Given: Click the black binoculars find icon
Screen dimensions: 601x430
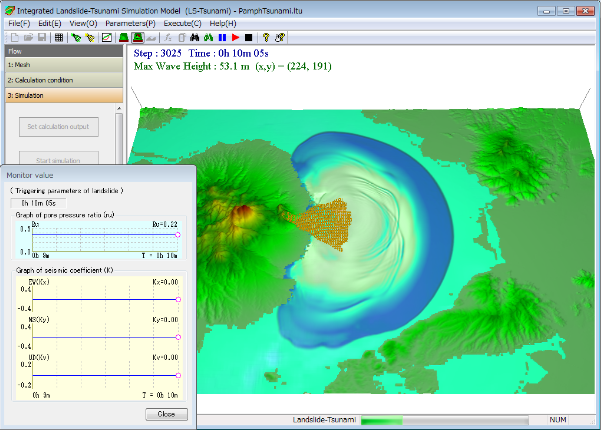Looking at the screenshot, I should [x=195, y=37].
